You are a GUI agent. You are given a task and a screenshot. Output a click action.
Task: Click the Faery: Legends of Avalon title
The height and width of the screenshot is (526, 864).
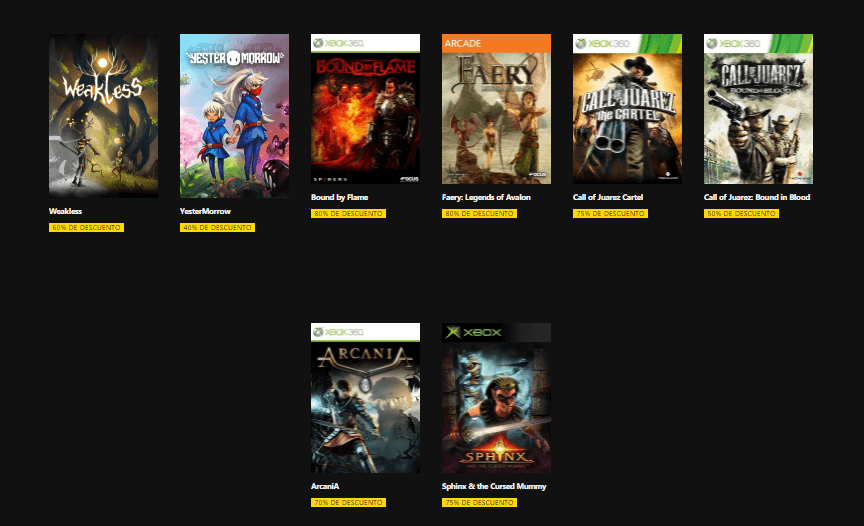coord(486,197)
